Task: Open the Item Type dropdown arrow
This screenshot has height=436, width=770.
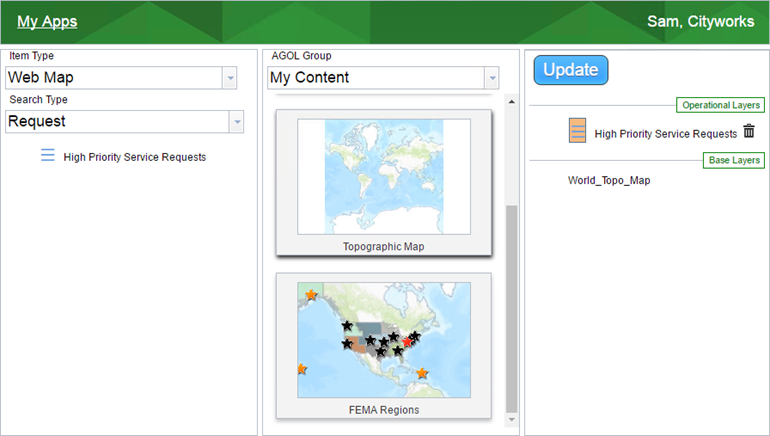Action: pyautogui.click(x=230, y=78)
